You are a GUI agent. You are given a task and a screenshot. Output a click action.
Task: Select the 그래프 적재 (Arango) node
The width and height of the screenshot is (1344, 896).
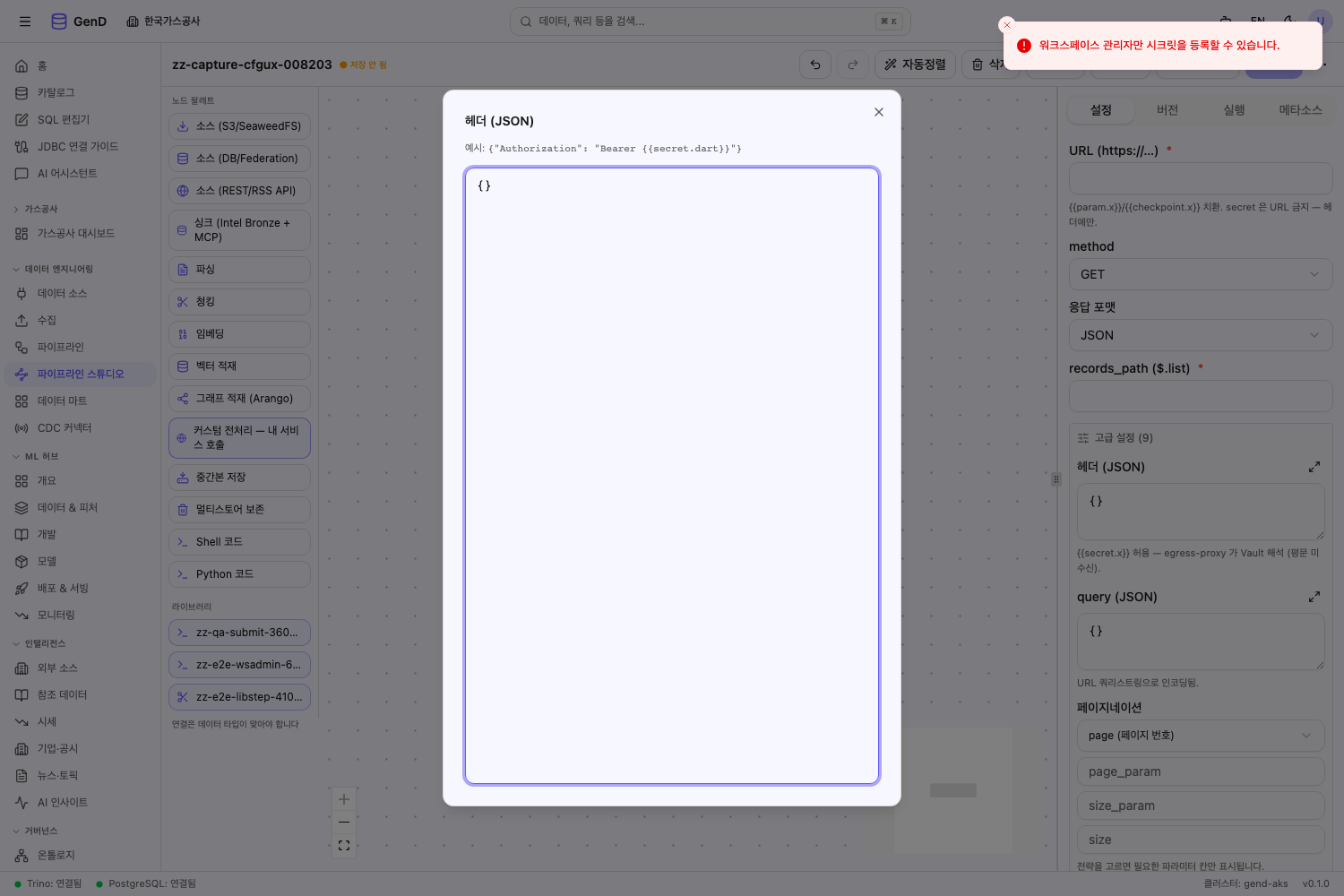pos(239,399)
